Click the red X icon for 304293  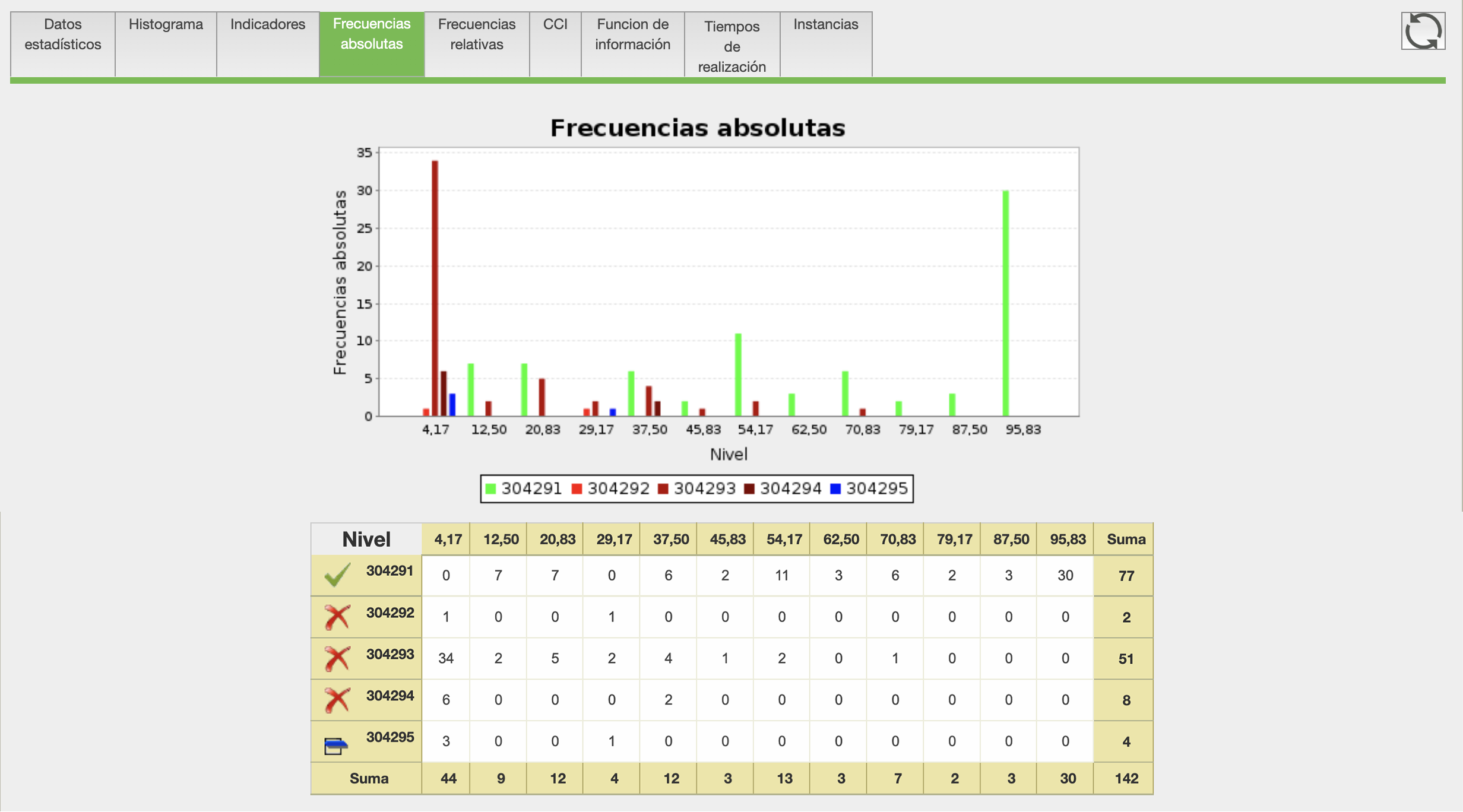click(x=337, y=658)
